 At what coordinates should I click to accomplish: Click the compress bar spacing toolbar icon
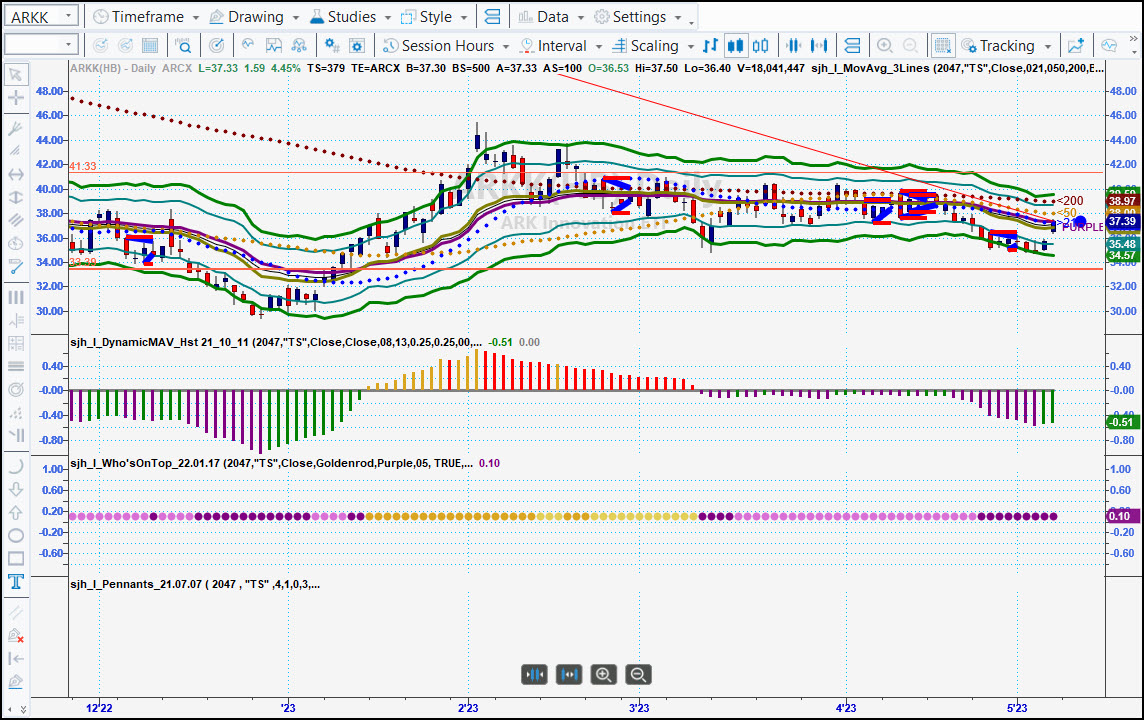[794, 45]
